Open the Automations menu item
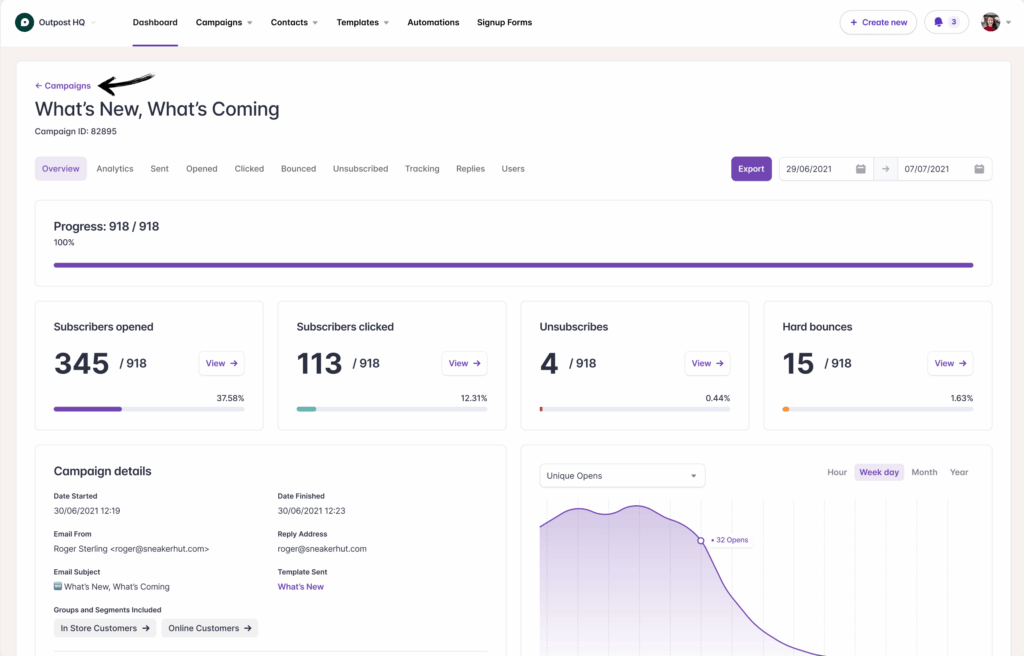This screenshot has height=656, width=1024. point(433,21)
